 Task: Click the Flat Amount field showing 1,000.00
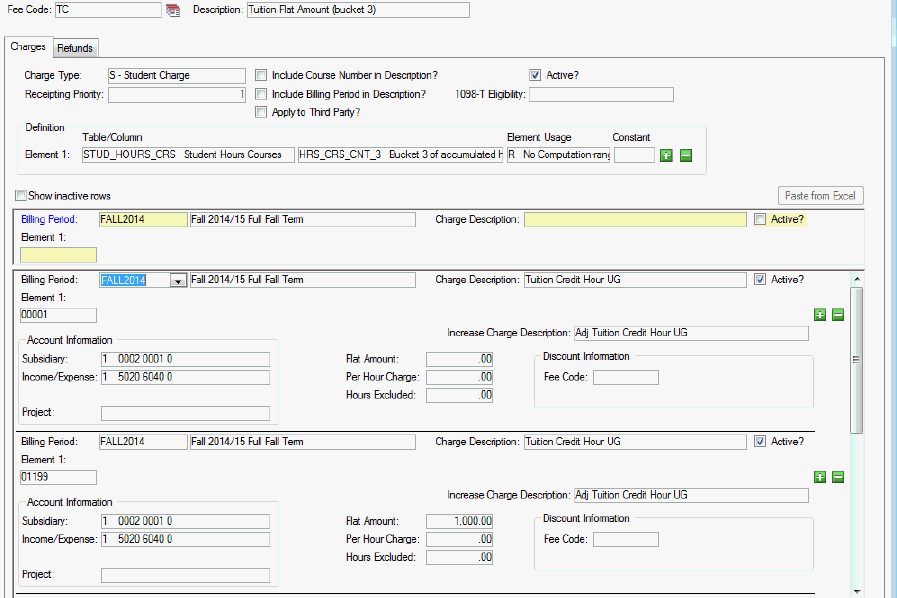[459, 521]
